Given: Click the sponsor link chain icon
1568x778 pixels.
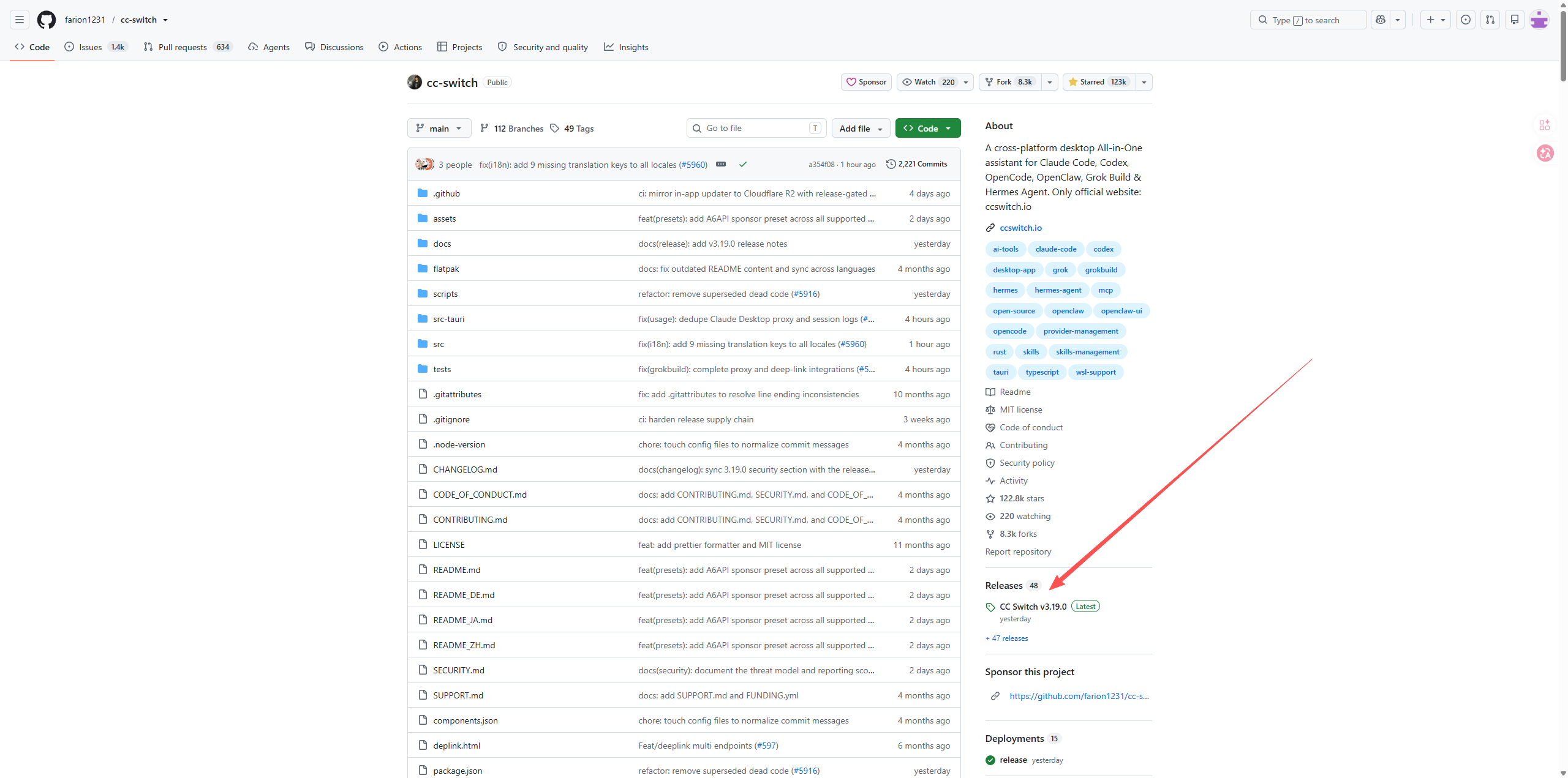Looking at the screenshot, I should click(995, 696).
